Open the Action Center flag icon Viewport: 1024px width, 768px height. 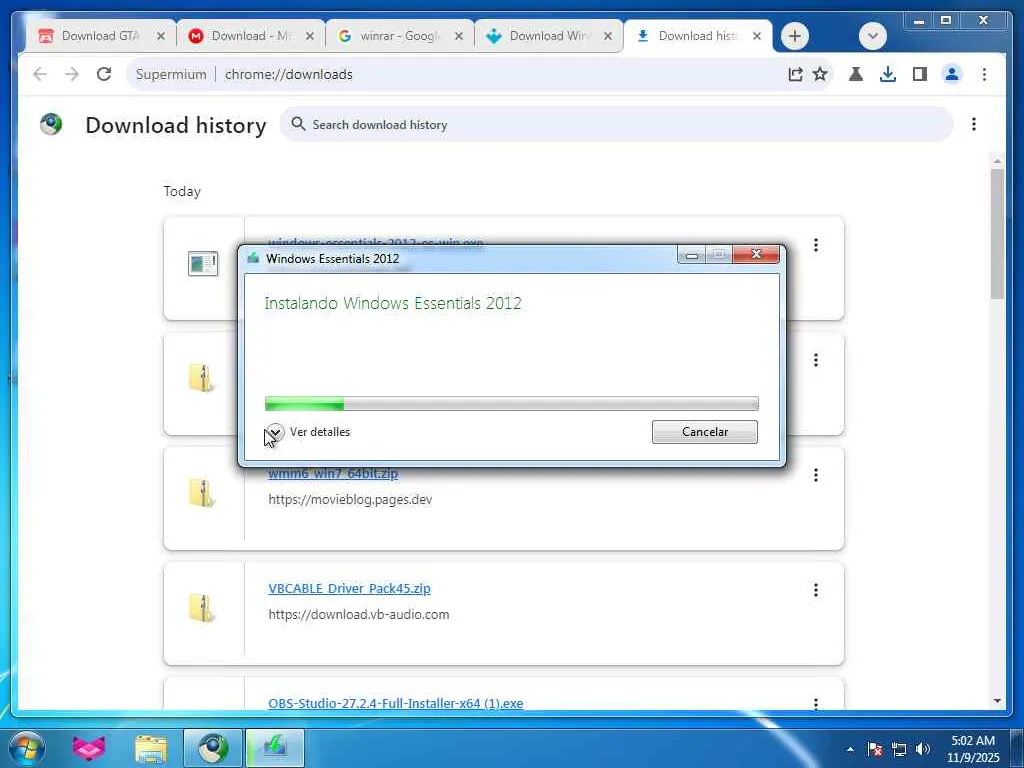click(x=875, y=749)
